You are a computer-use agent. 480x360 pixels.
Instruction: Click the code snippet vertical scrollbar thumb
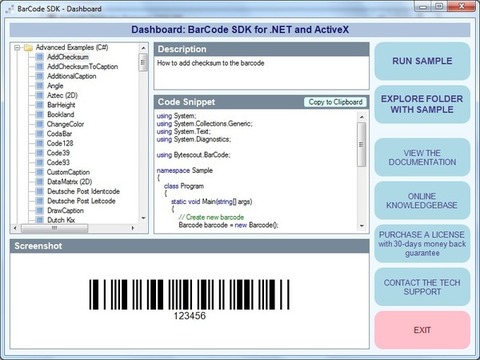pyautogui.click(x=362, y=144)
